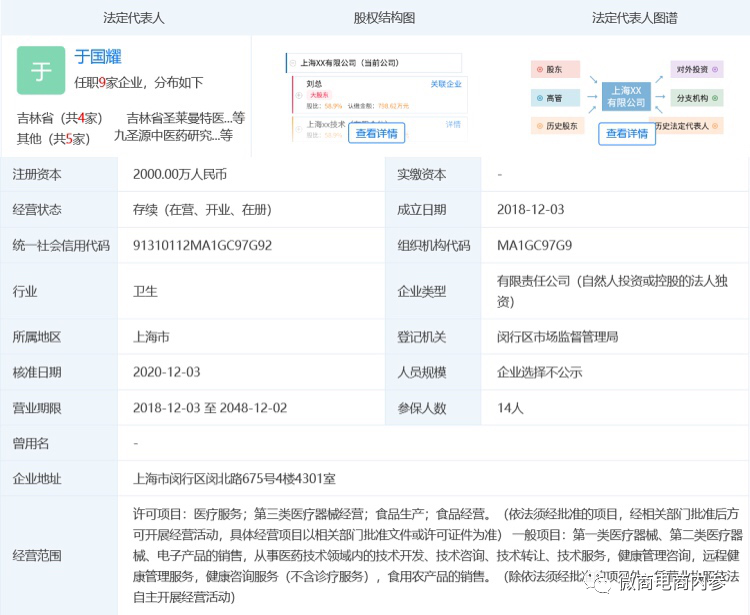Open 查看详情 button under 法定代表人图谱
Image resolution: width=750 pixels, height=615 pixels.
tap(627, 133)
